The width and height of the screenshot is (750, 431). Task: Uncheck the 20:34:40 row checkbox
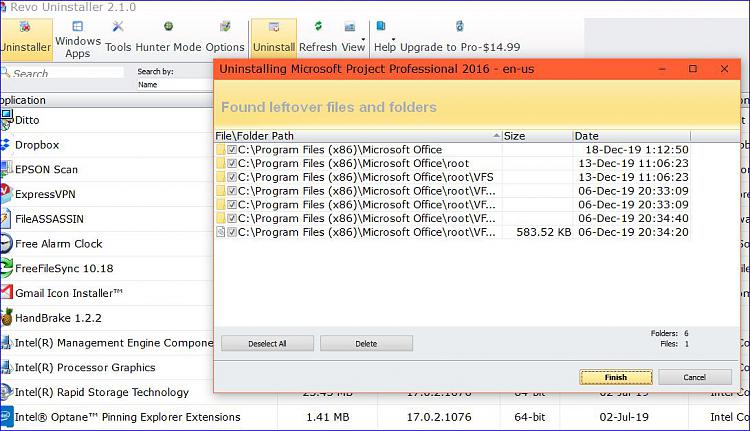pyautogui.click(x=232, y=219)
